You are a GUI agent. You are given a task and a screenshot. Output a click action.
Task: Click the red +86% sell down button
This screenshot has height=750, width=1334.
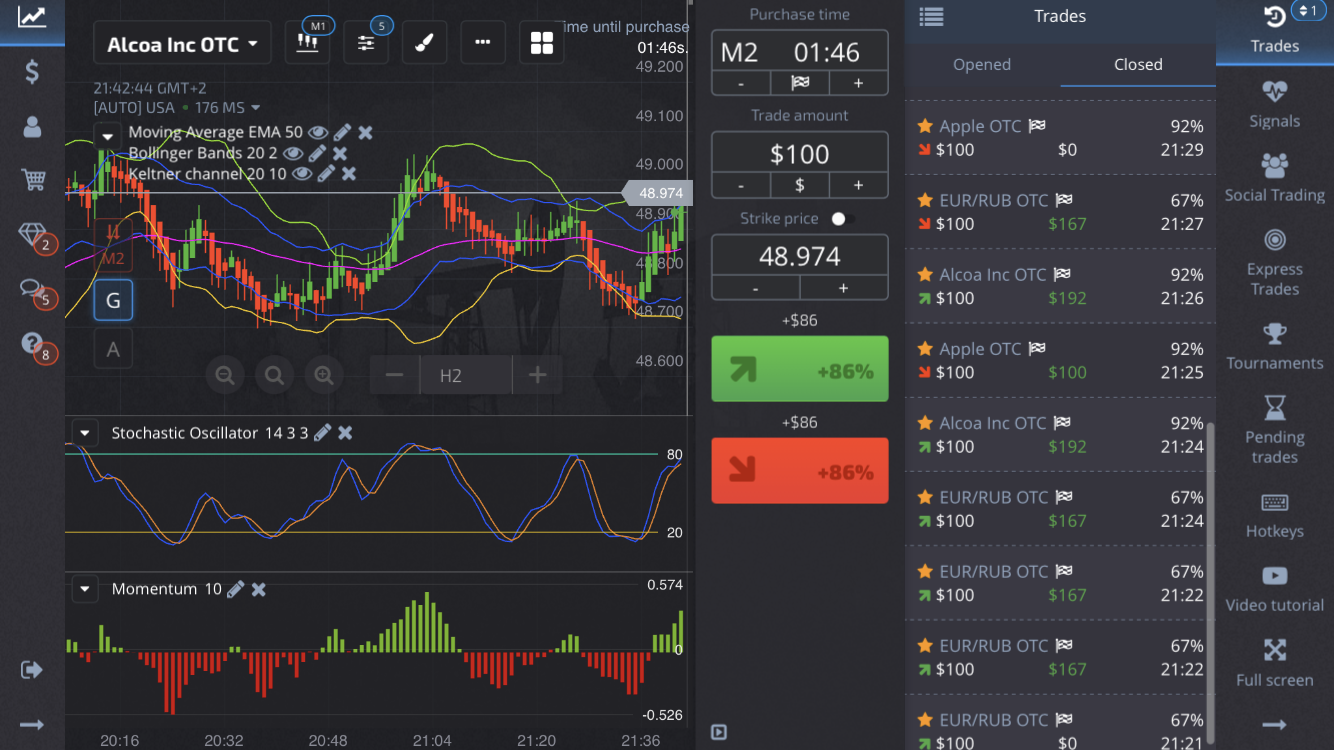[x=800, y=470]
